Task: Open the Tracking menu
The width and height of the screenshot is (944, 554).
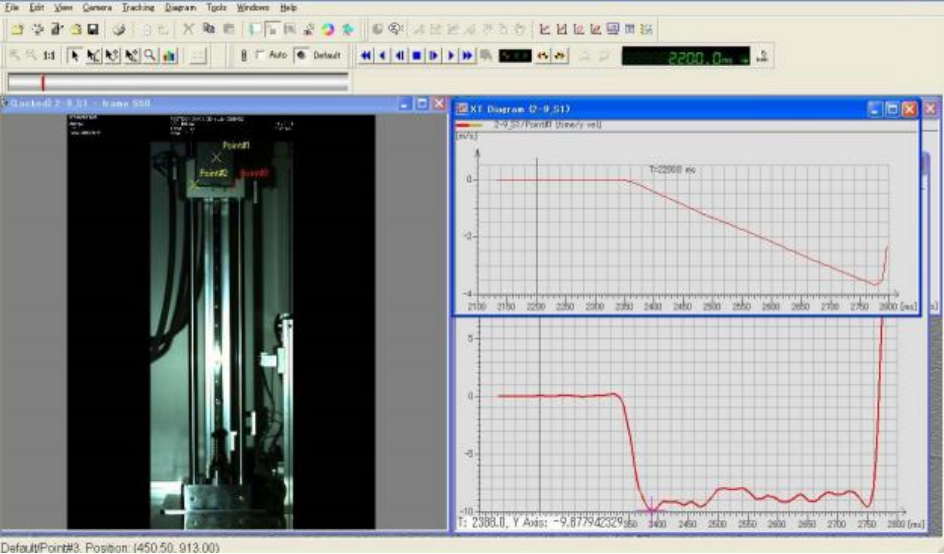Action: tap(138, 7)
